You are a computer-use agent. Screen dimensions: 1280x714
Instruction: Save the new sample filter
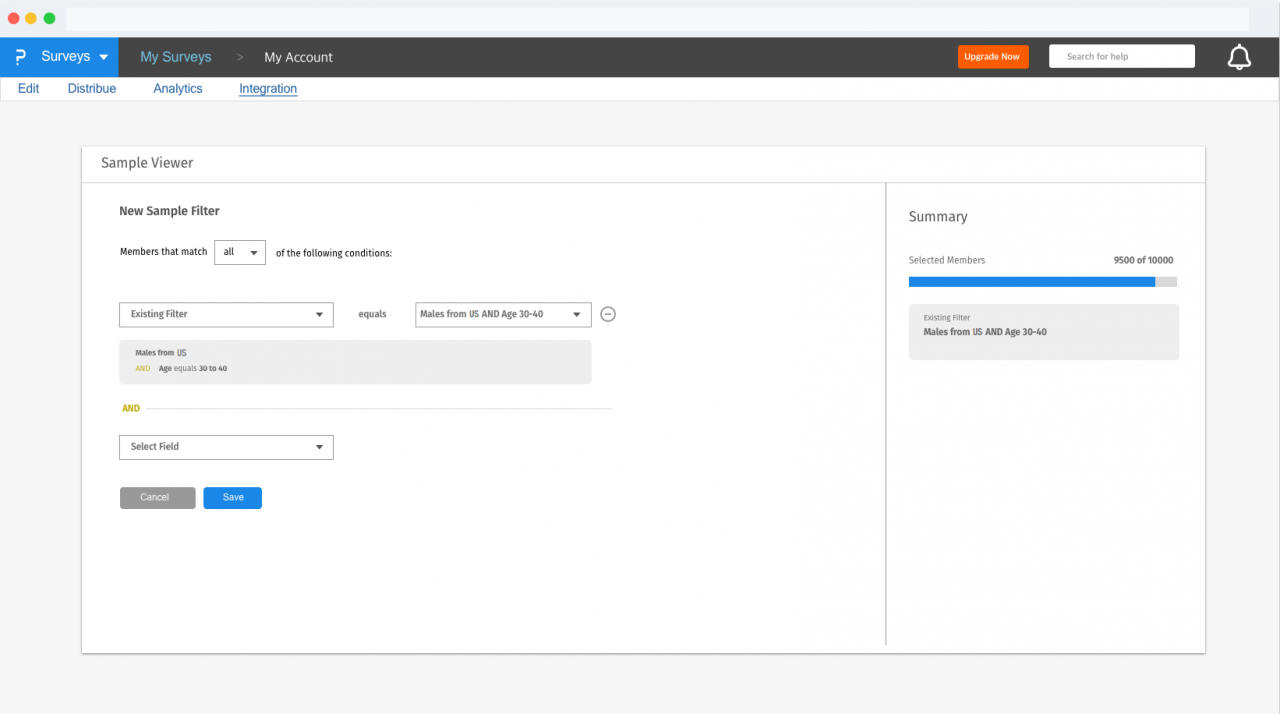pyautogui.click(x=232, y=497)
